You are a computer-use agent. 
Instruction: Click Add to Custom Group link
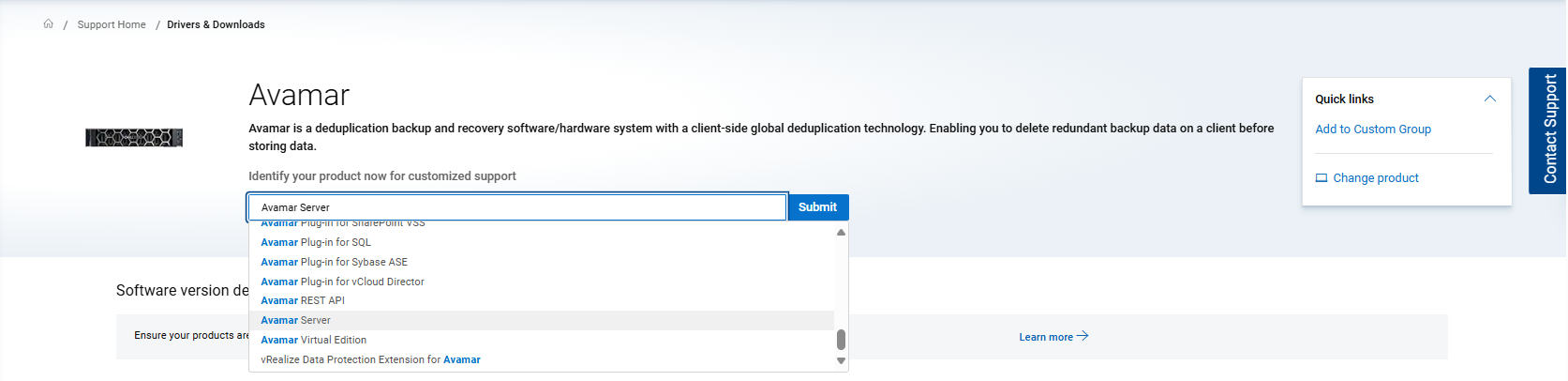(x=1372, y=130)
